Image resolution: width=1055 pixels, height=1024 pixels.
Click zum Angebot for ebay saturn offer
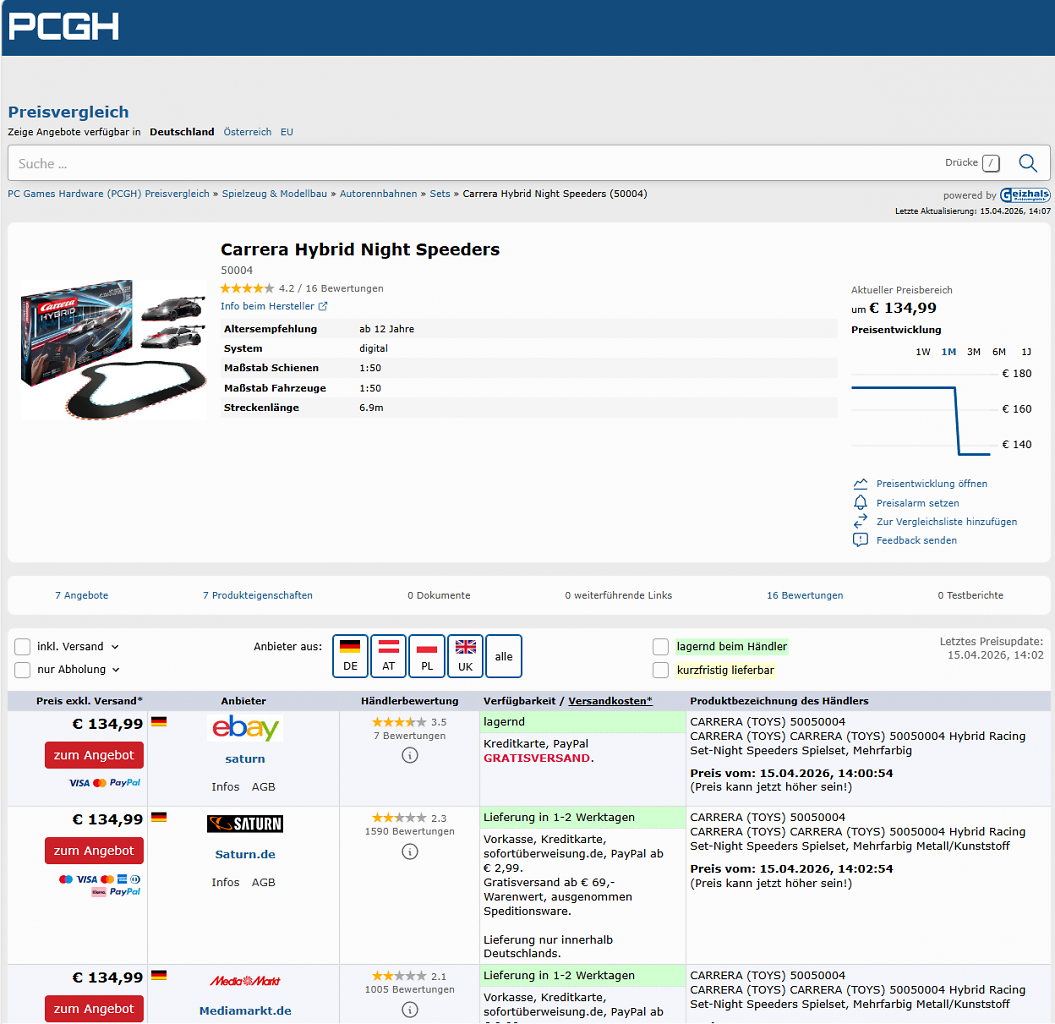point(94,755)
